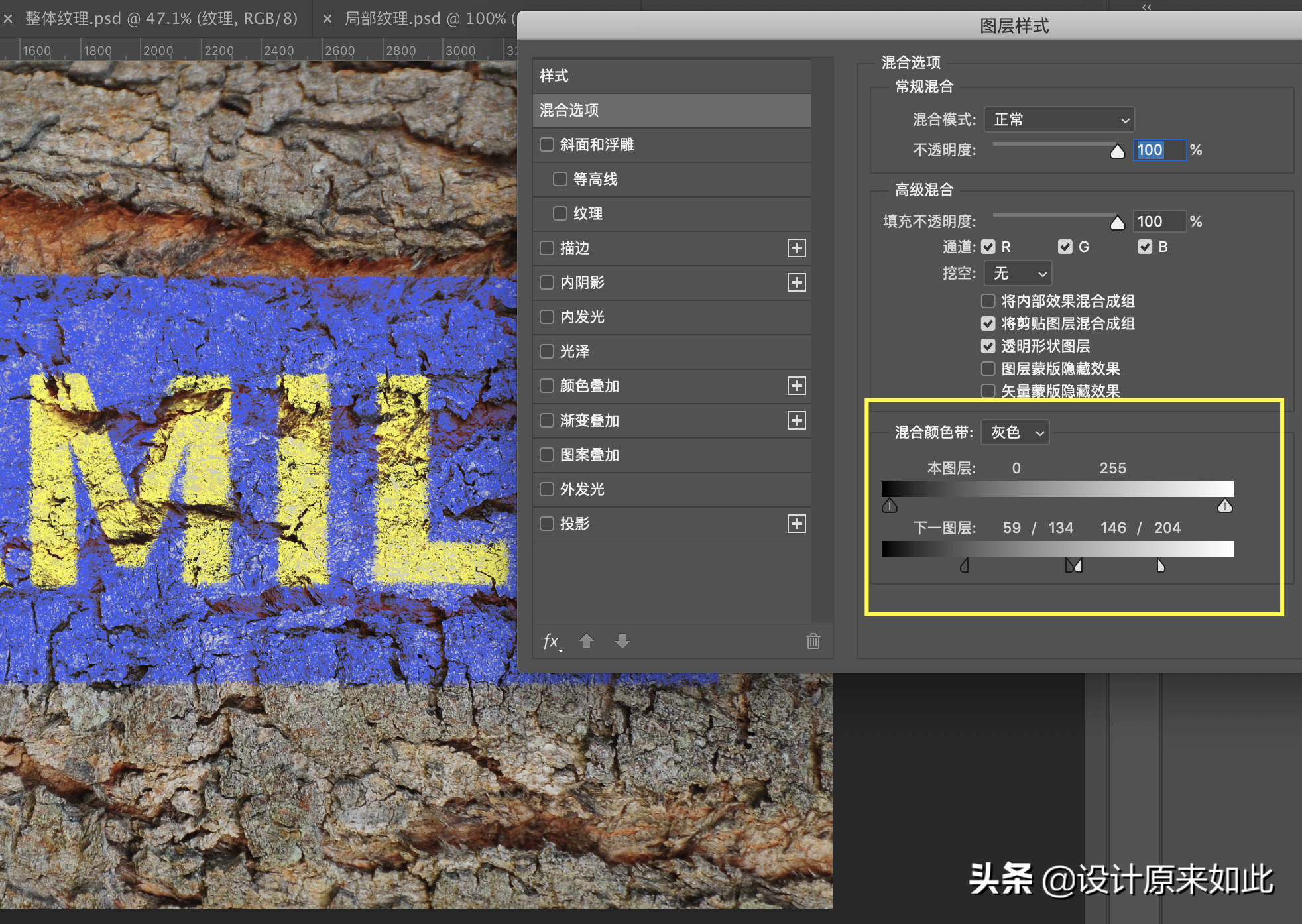
Task: Uncheck 透明形状图层 option
Action: click(988, 346)
